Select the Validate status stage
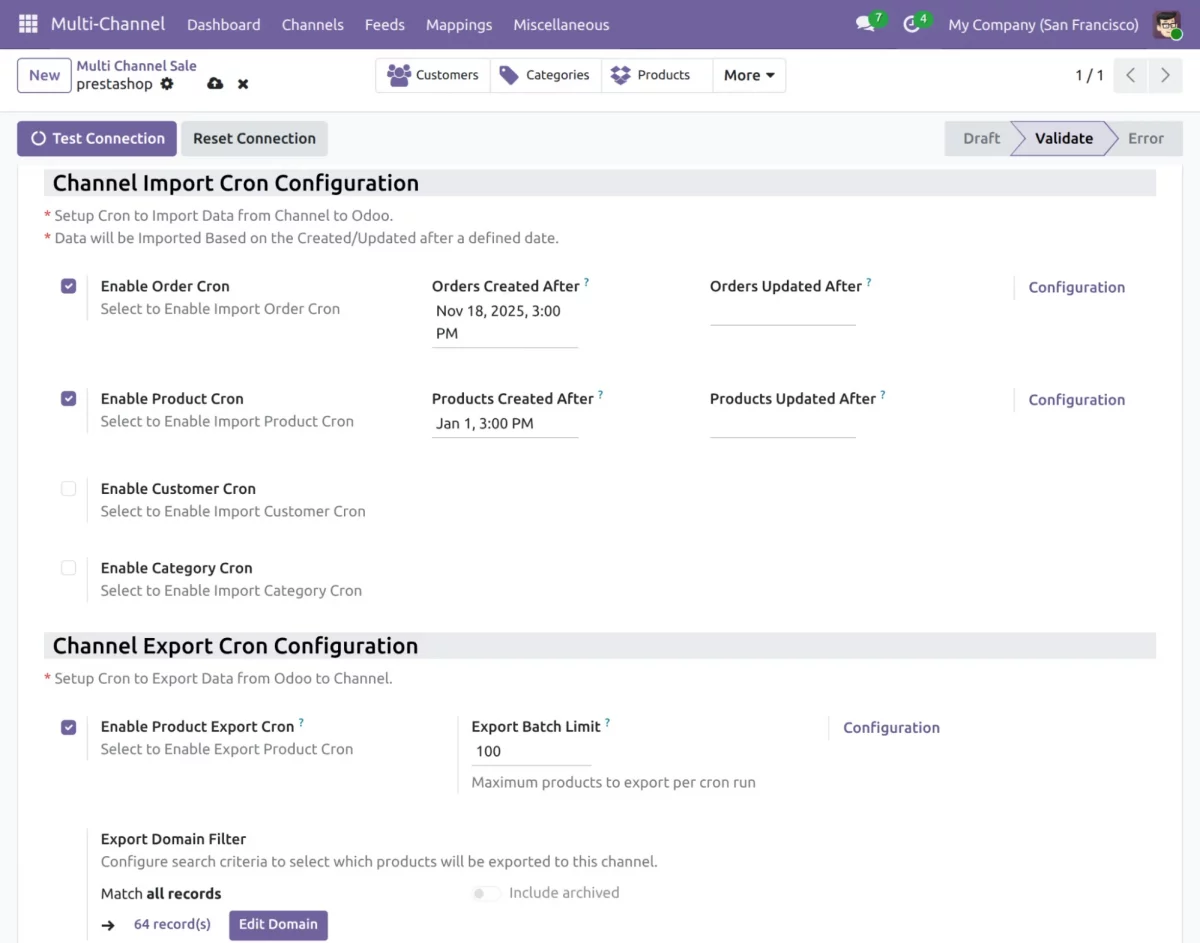The image size is (1200, 943). coord(1063,139)
